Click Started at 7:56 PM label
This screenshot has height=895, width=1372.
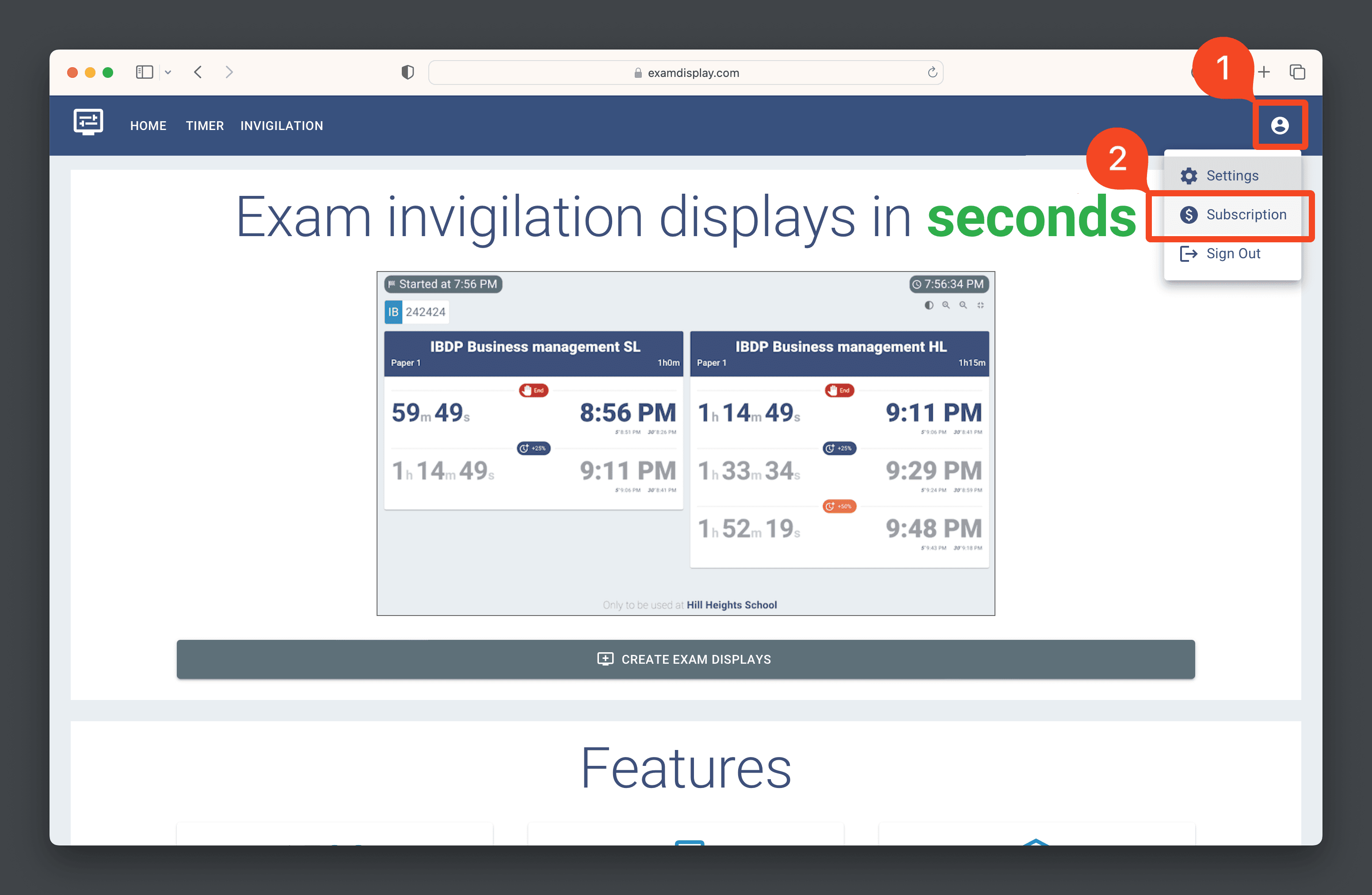[x=443, y=284]
